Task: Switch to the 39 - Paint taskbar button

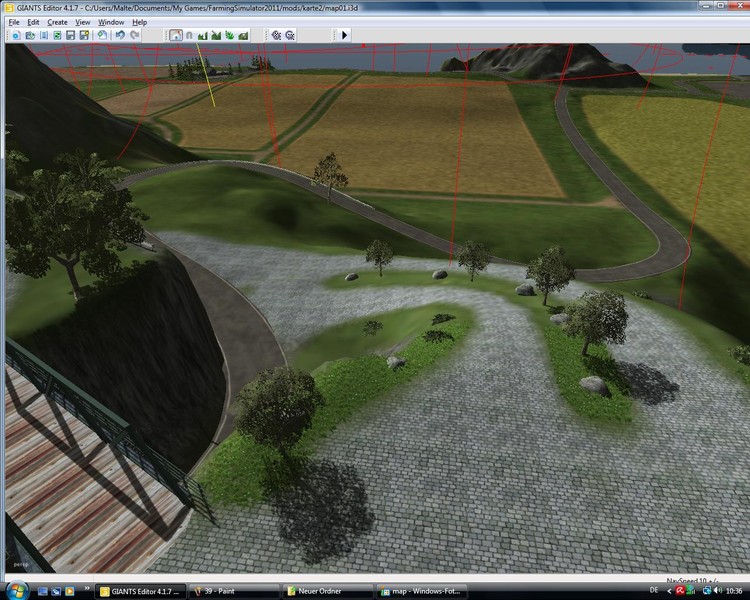Action: coord(233,591)
